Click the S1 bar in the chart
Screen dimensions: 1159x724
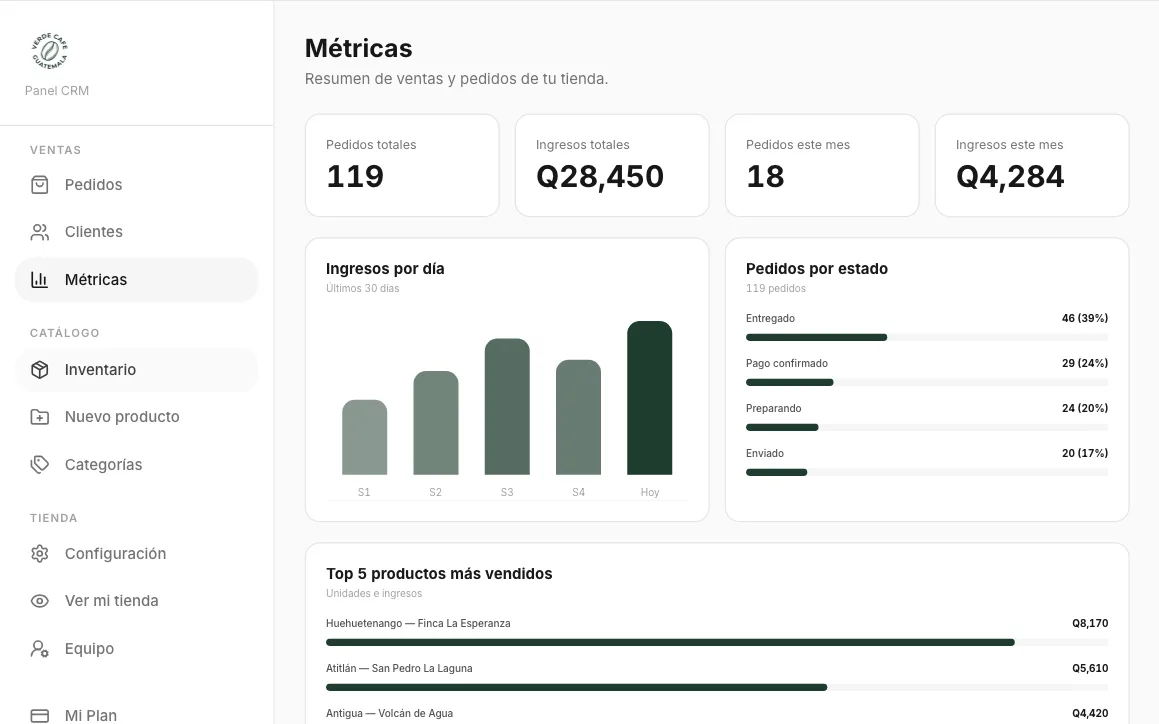point(364,437)
